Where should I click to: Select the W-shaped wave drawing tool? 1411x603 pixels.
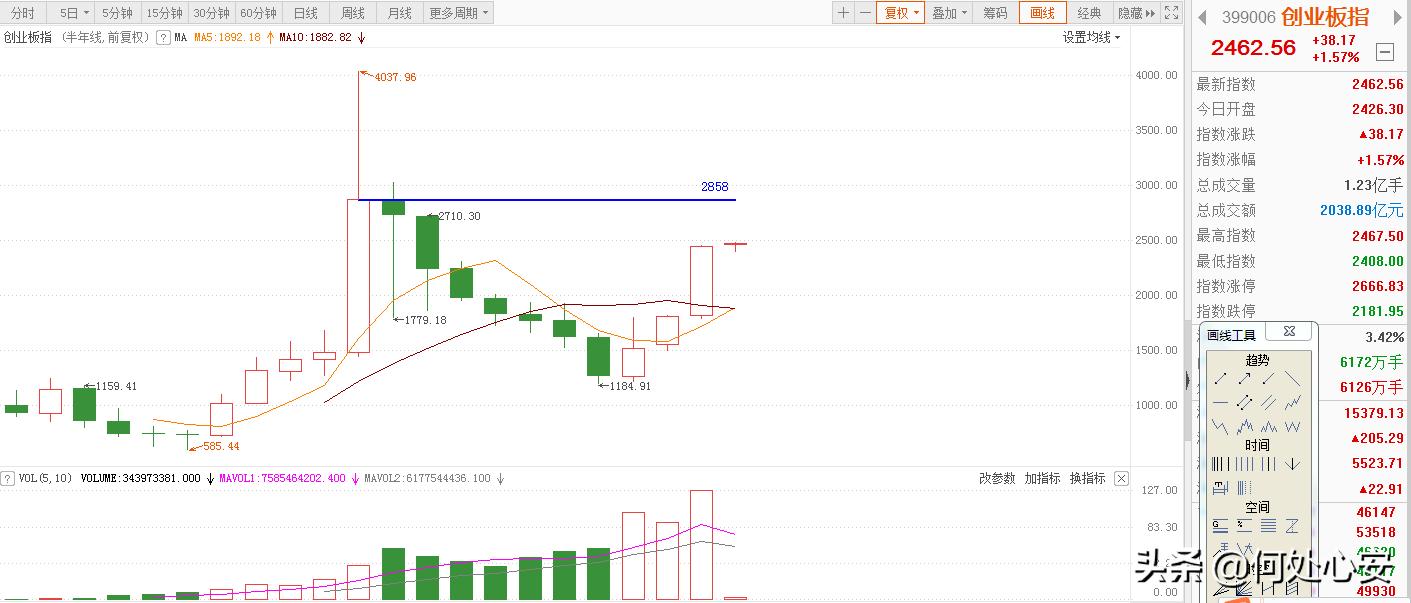click(1293, 425)
